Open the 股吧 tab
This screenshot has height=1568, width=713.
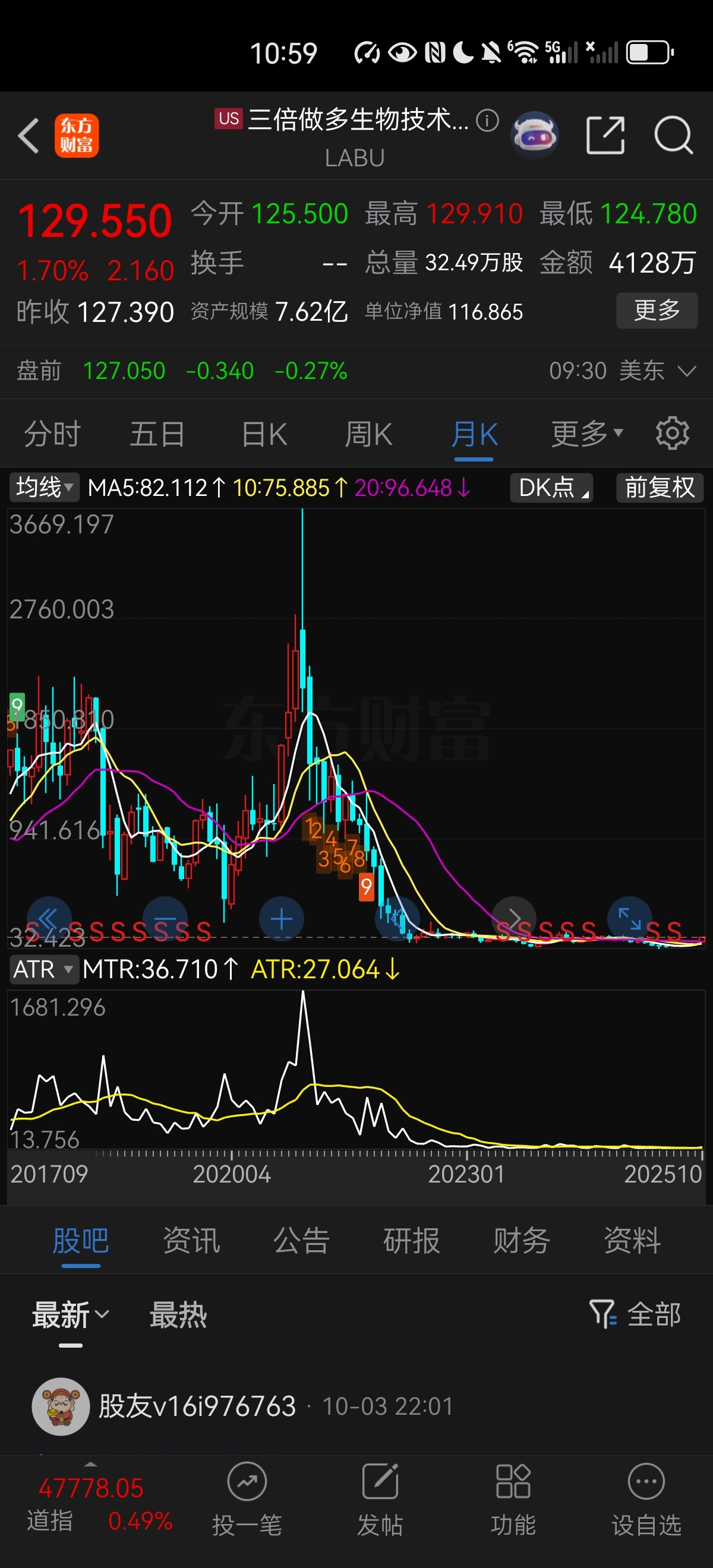[80, 1241]
